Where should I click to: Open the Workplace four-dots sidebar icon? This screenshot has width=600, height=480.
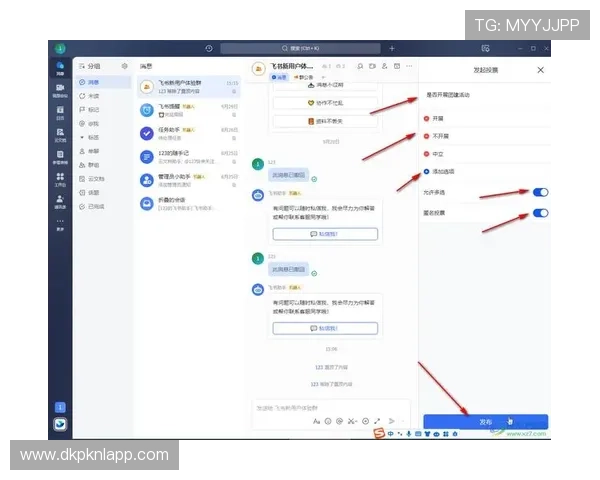(x=60, y=179)
